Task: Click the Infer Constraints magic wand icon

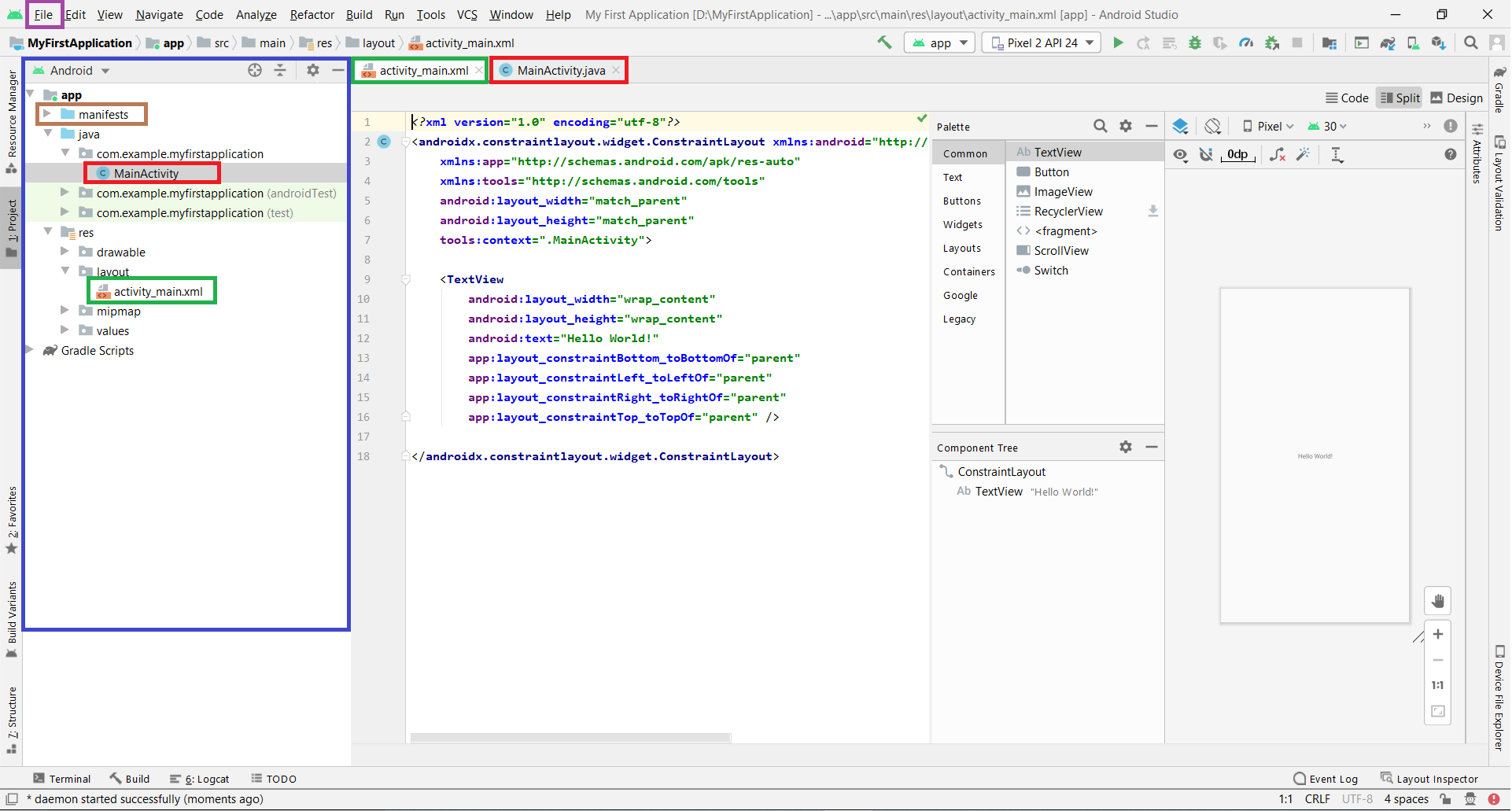Action: pos(1304,155)
